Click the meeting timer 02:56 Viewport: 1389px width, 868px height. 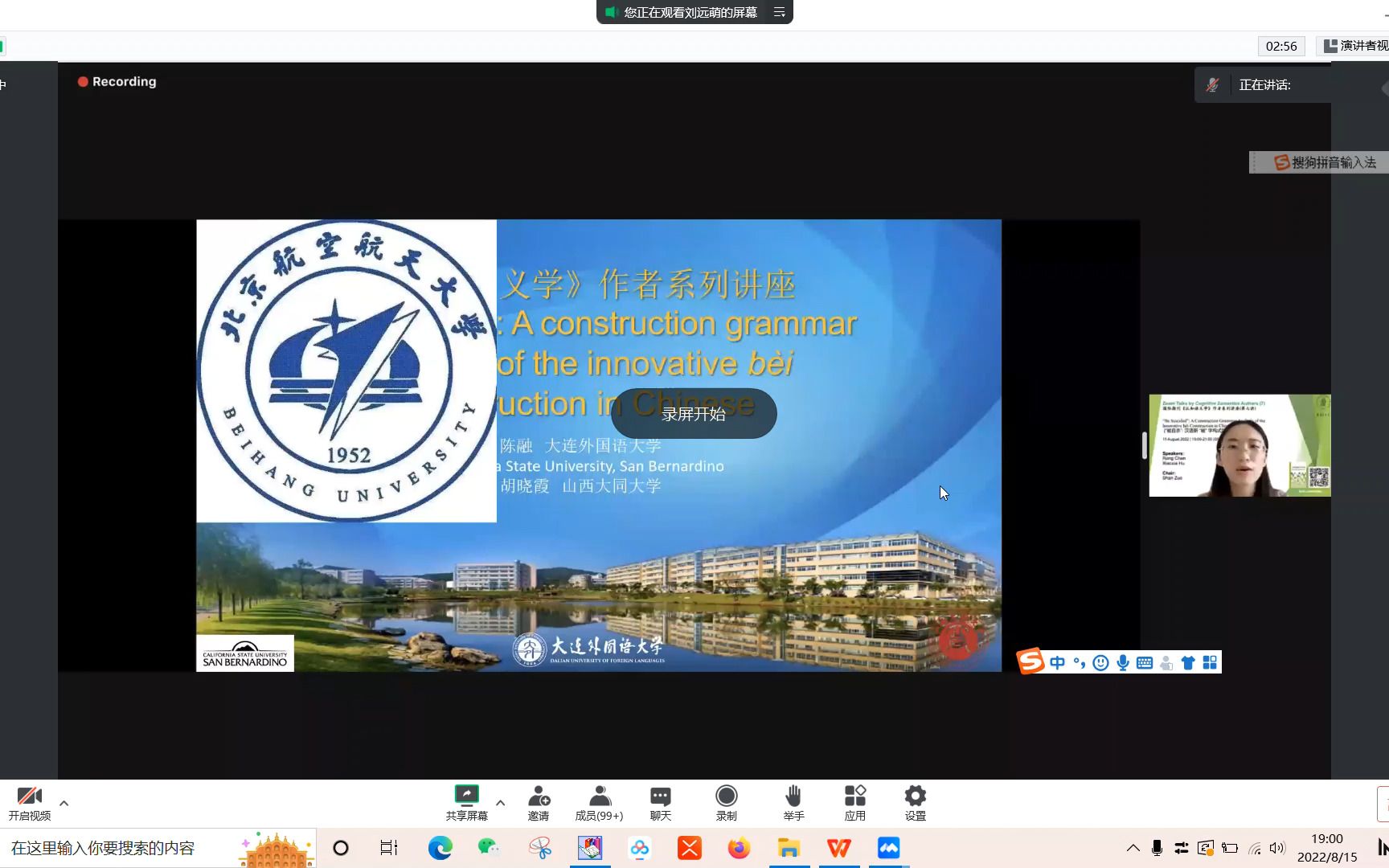click(x=1281, y=46)
